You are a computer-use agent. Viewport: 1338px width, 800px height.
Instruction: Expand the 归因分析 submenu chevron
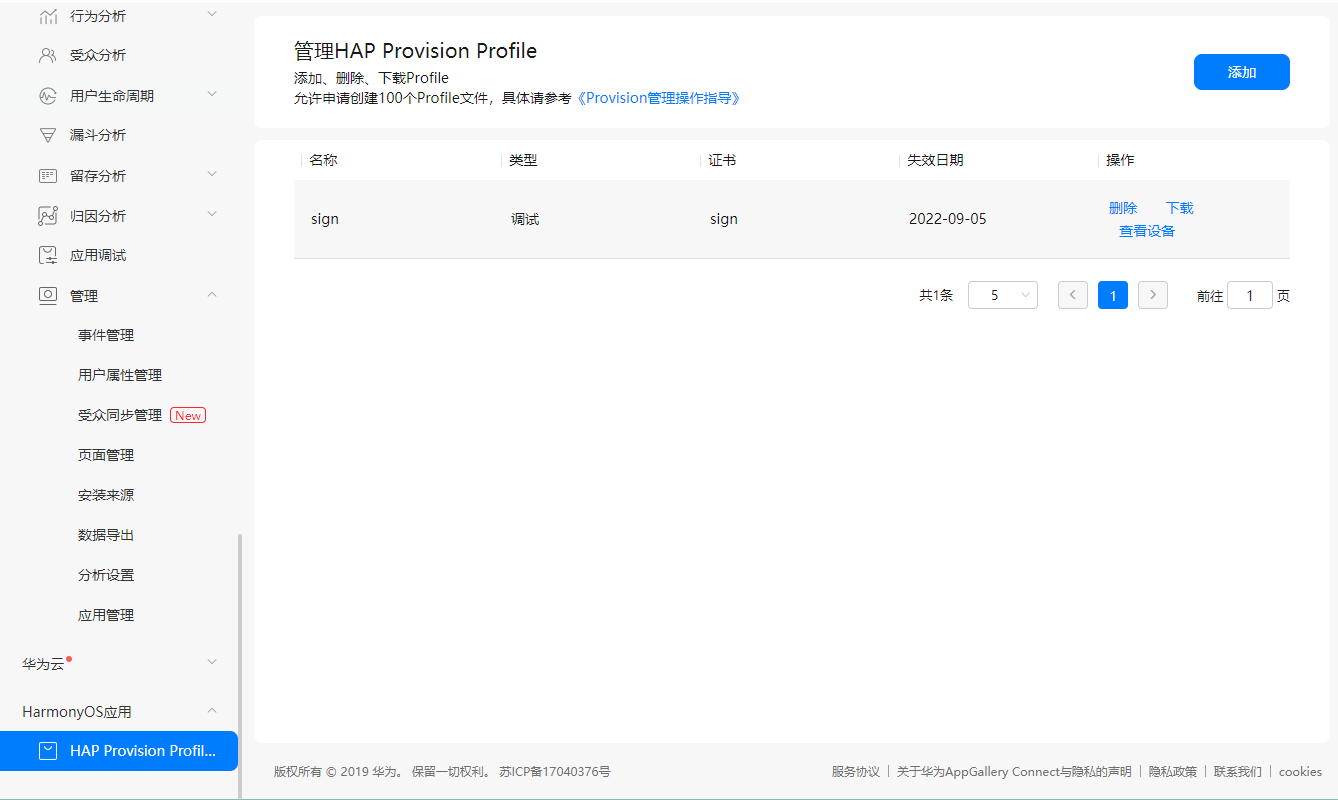(x=211, y=214)
